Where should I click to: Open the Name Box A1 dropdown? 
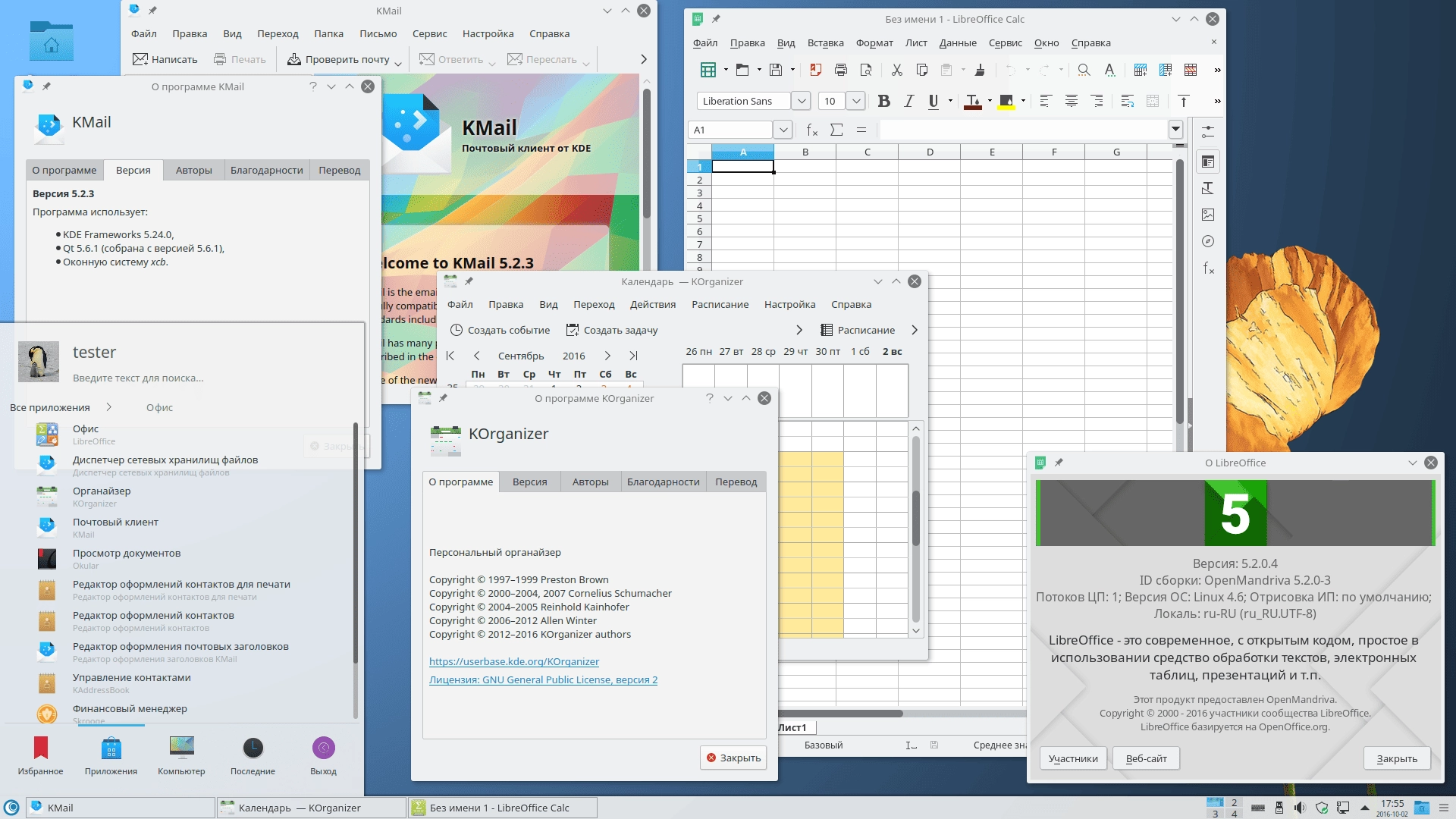(x=783, y=130)
